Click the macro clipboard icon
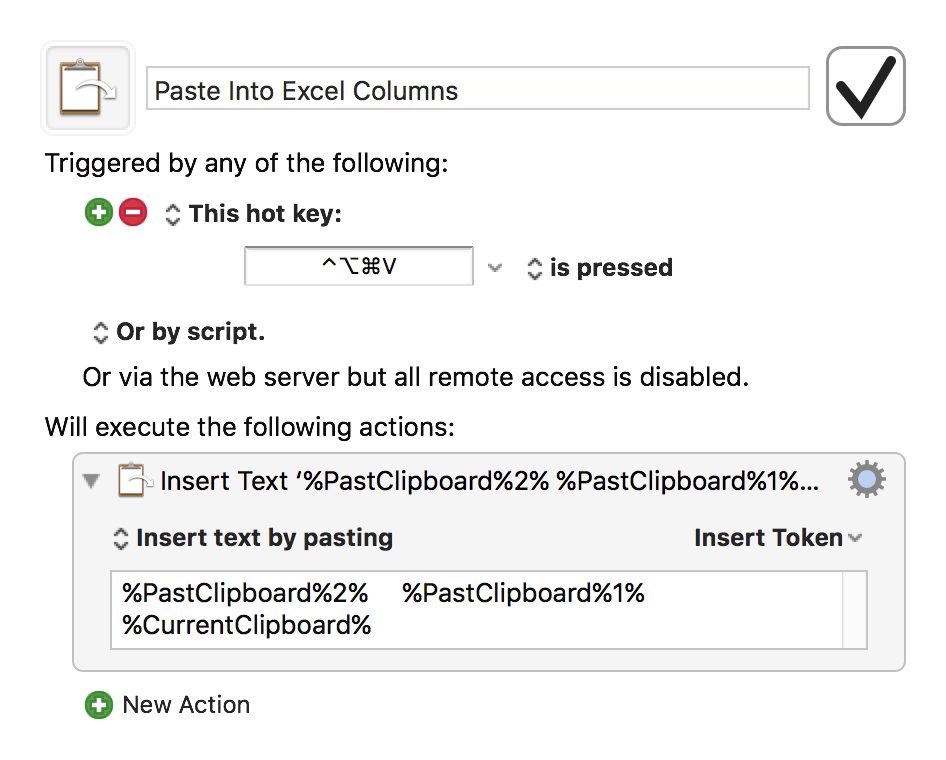This screenshot has height=760, width=946. 88,88
